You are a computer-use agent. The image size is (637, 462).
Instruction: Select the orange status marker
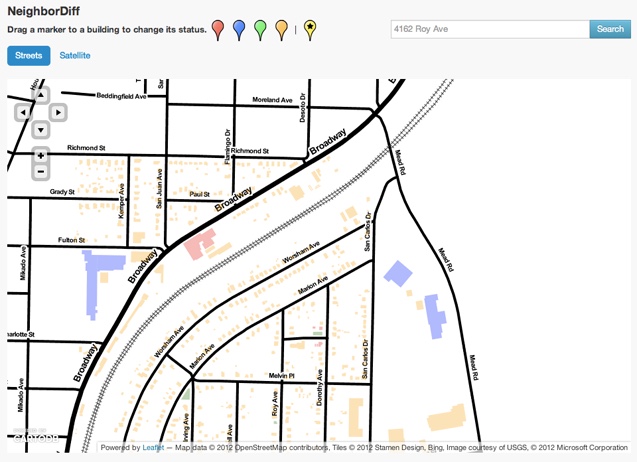click(281, 30)
